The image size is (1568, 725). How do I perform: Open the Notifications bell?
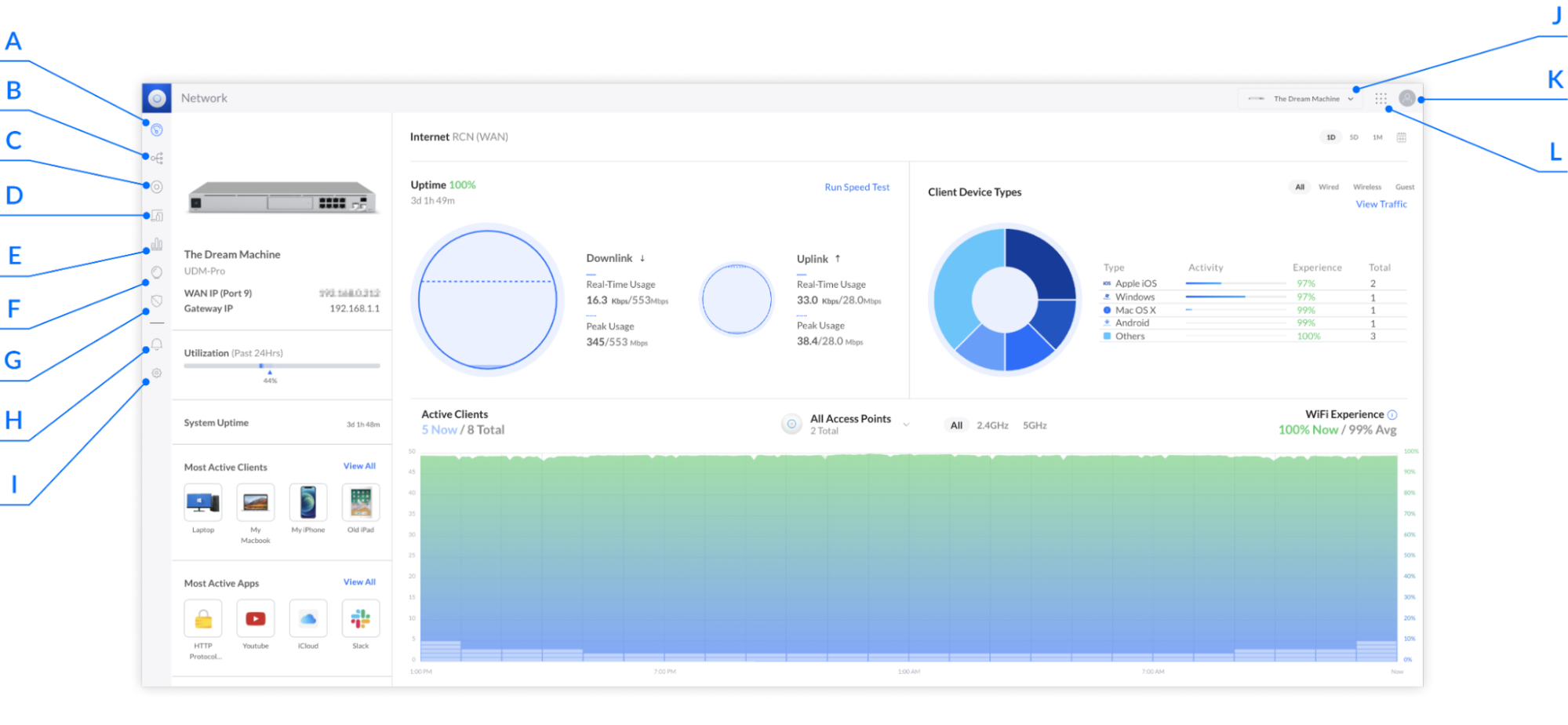pyautogui.click(x=157, y=345)
